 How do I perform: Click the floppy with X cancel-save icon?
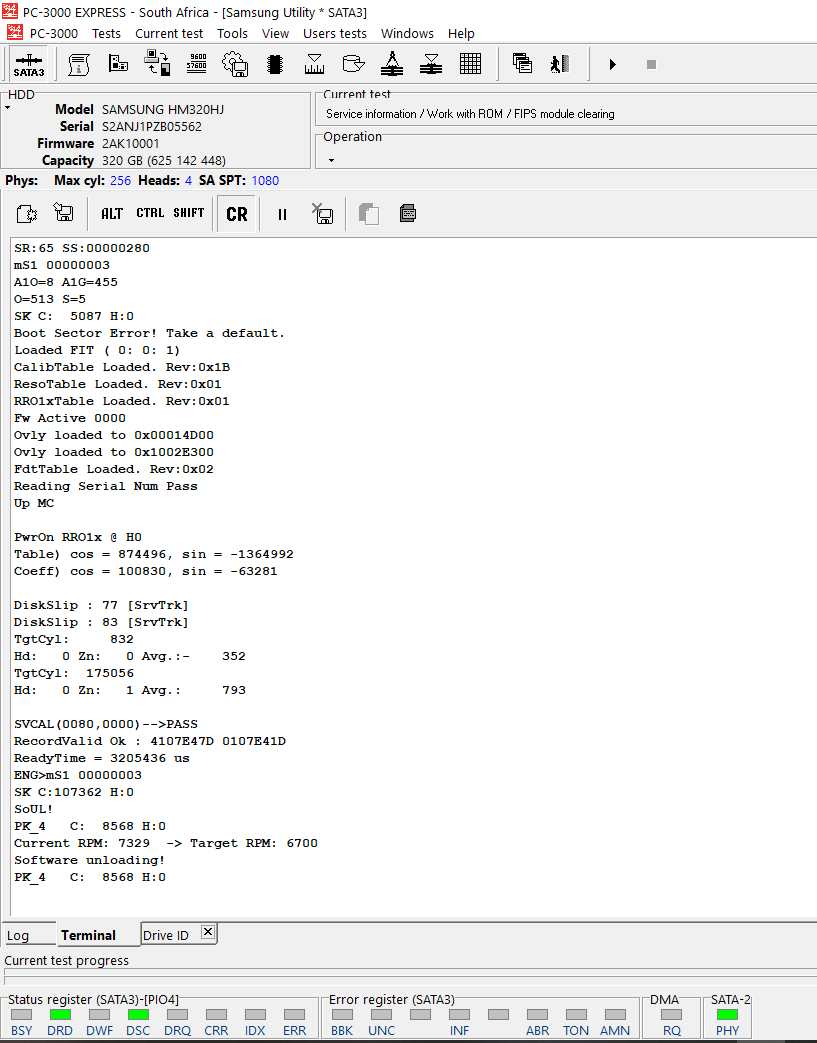point(323,214)
